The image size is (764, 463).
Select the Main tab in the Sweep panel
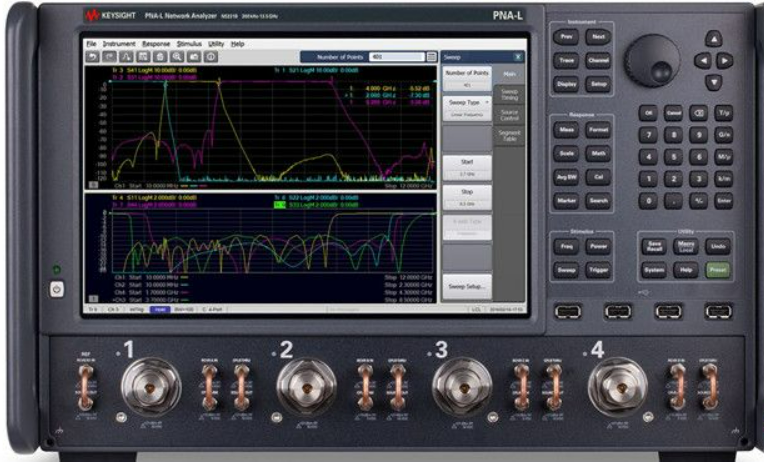click(x=509, y=74)
